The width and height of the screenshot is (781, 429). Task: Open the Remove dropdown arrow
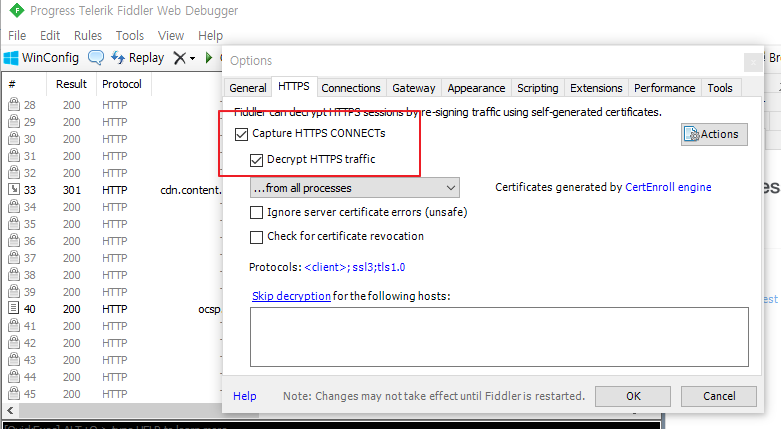point(192,59)
